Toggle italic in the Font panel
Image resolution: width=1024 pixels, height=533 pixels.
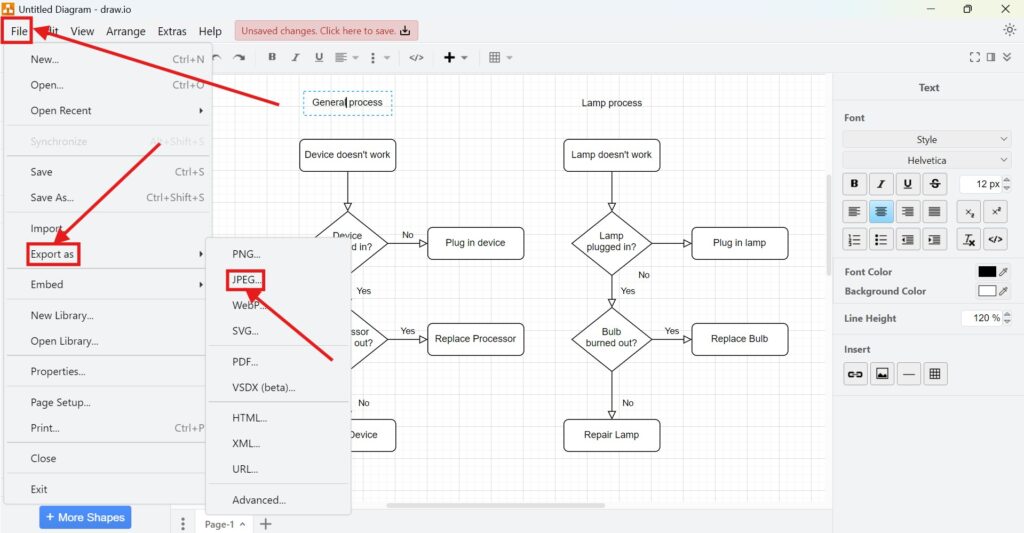tap(881, 184)
